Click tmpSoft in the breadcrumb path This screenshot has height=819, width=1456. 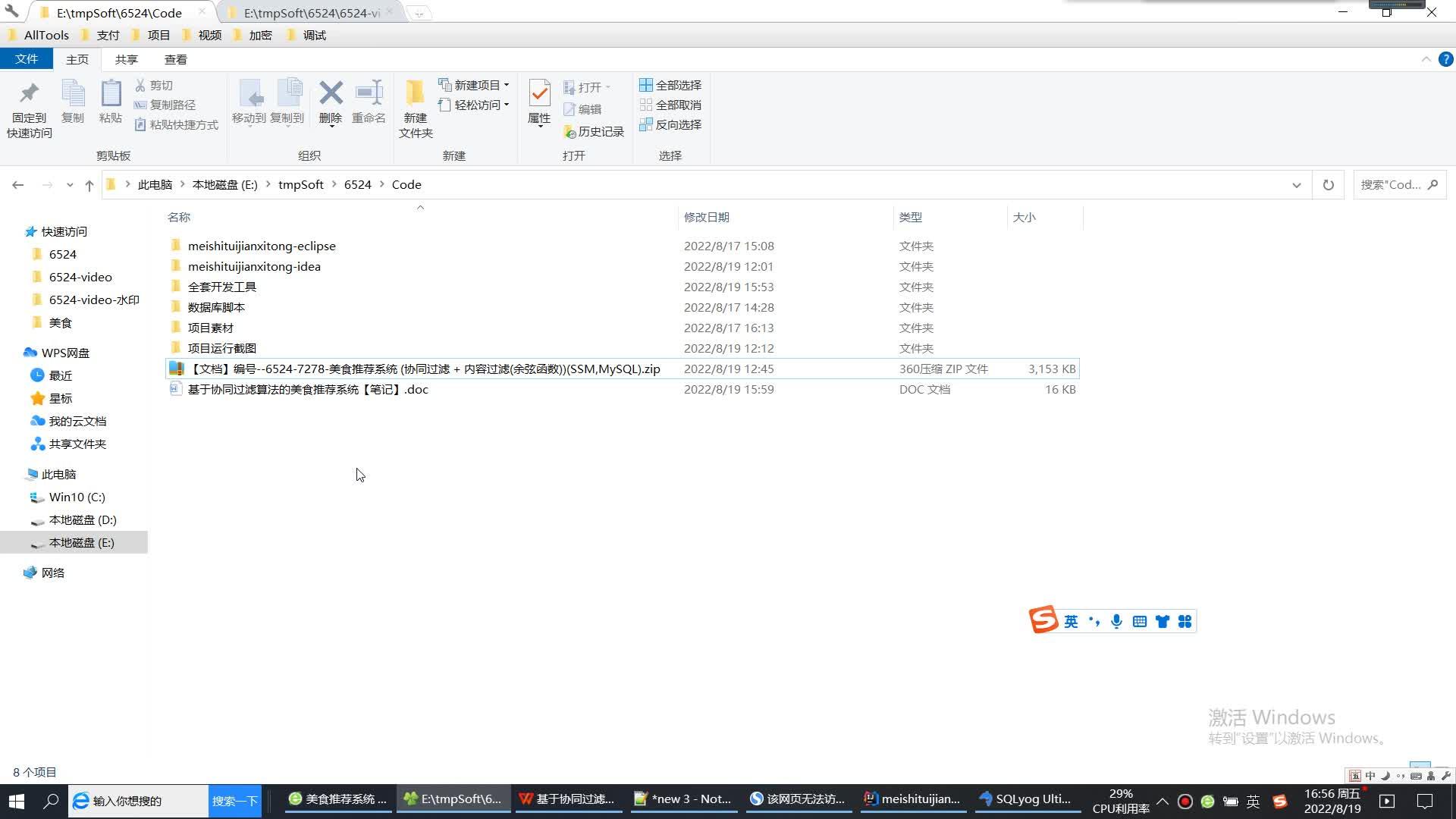coord(300,185)
